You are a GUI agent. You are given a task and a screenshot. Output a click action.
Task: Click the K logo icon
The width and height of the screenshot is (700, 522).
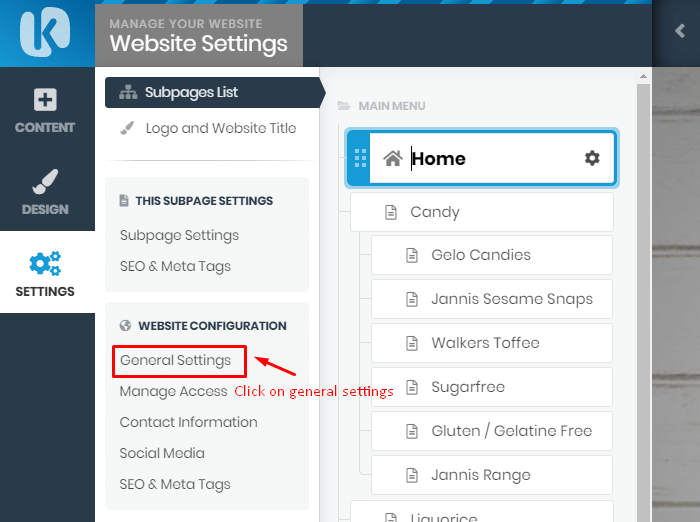click(45, 32)
